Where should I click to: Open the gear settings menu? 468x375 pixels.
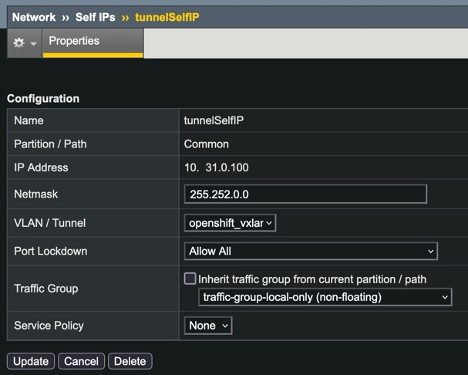pyautogui.click(x=24, y=43)
